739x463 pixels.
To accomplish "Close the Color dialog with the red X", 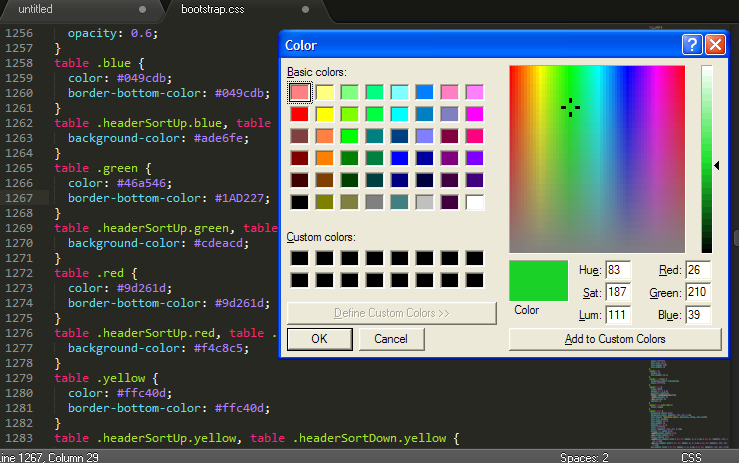I will tap(715, 45).
